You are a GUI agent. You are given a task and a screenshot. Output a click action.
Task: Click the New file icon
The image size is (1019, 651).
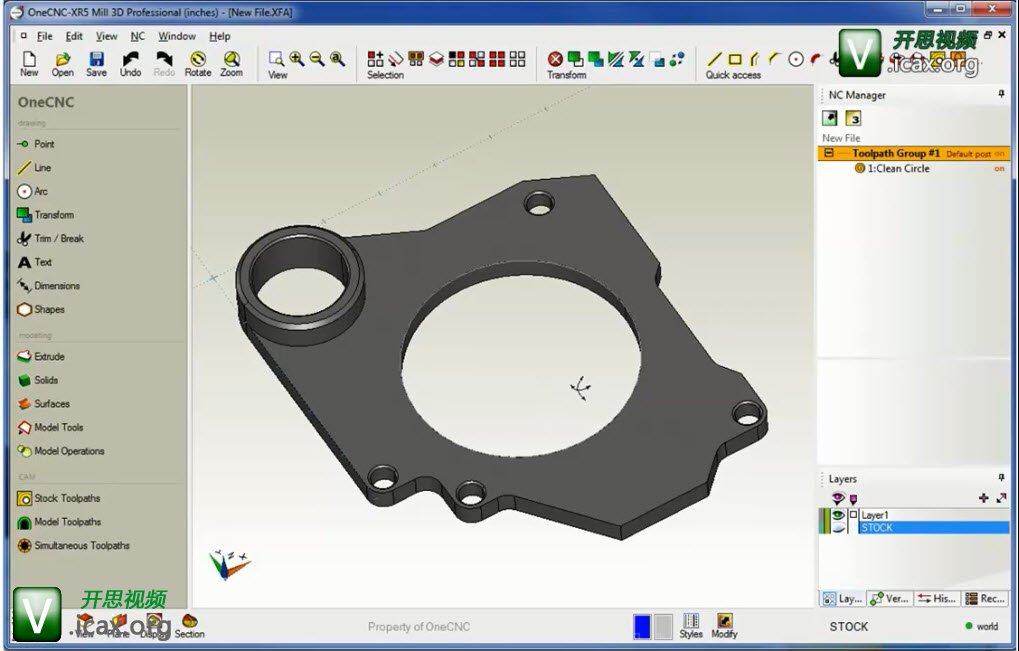point(29,63)
